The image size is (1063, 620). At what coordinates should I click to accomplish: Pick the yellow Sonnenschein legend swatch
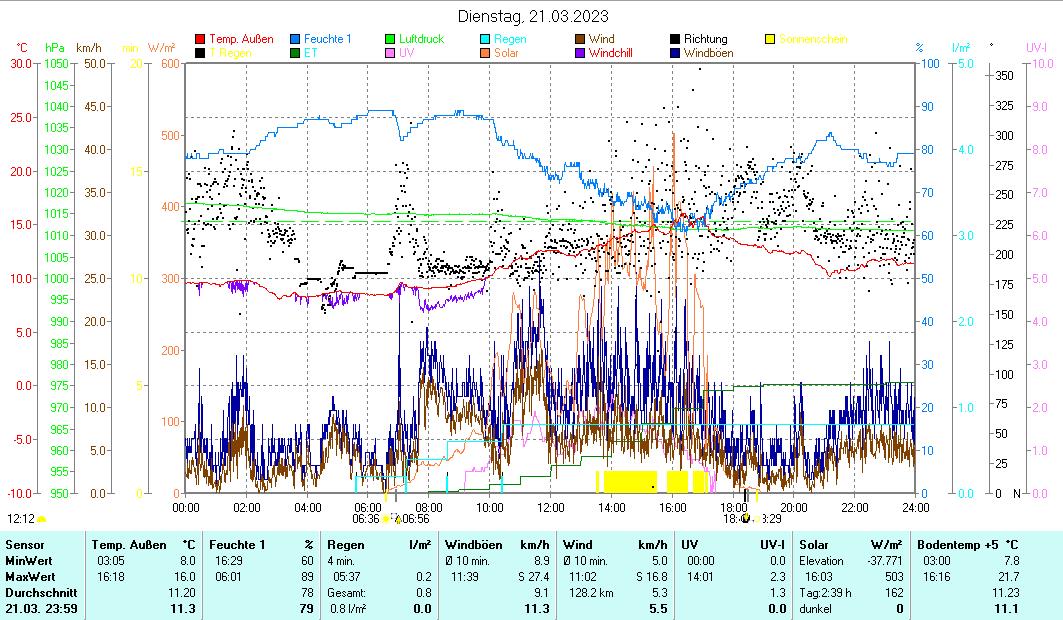pos(769,39)
